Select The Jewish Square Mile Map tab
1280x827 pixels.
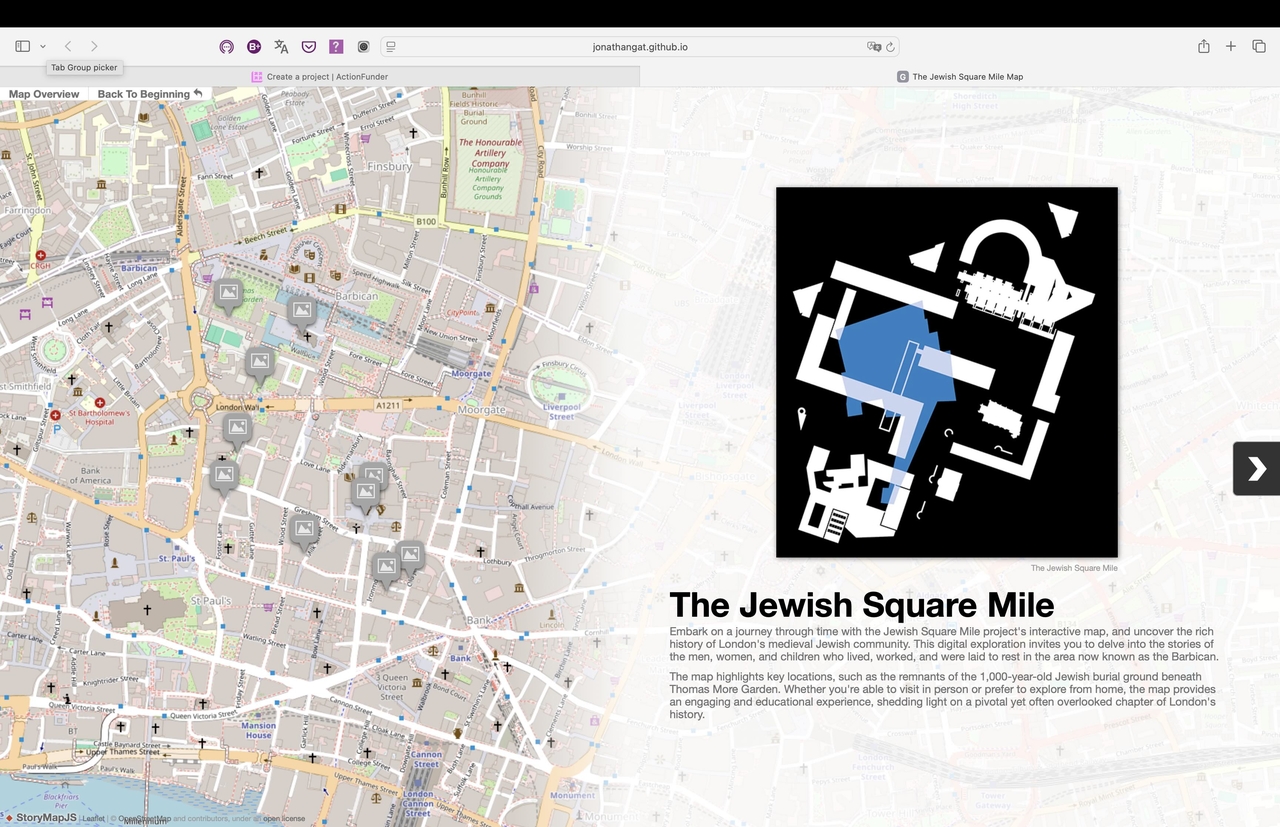(x=960, y=76)
